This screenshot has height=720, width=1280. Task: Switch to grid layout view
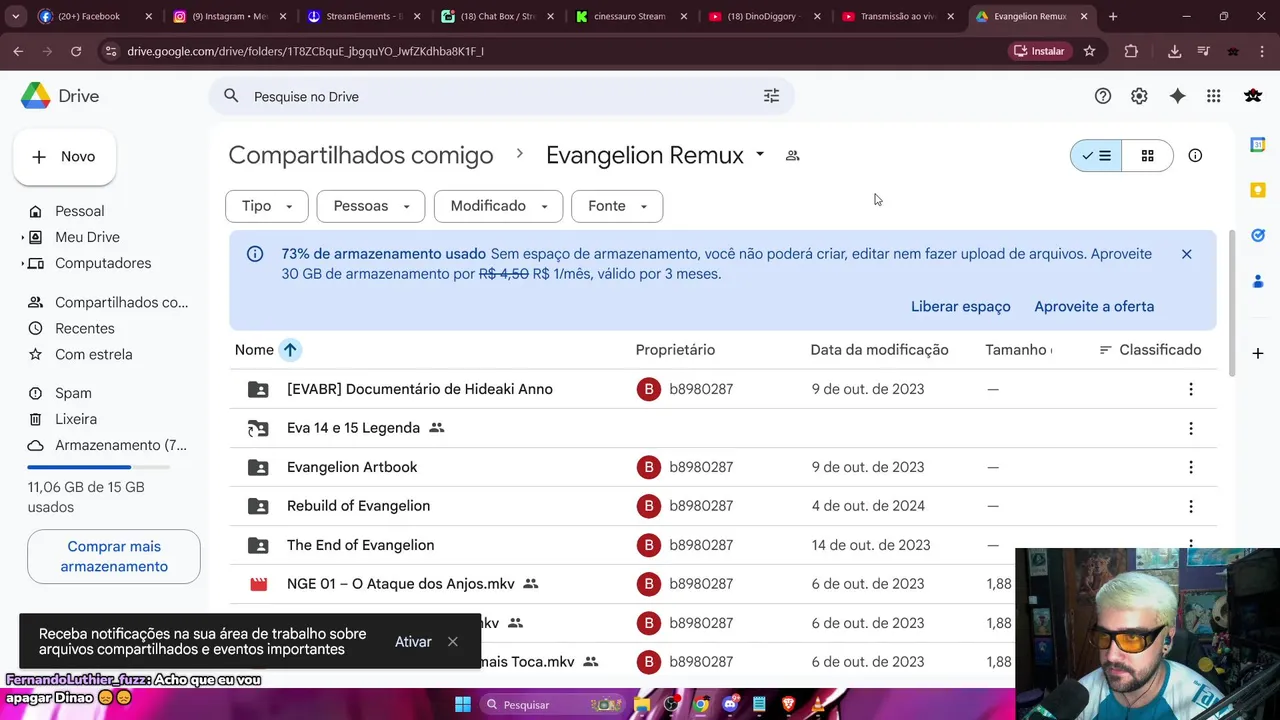click(1147, 156)
